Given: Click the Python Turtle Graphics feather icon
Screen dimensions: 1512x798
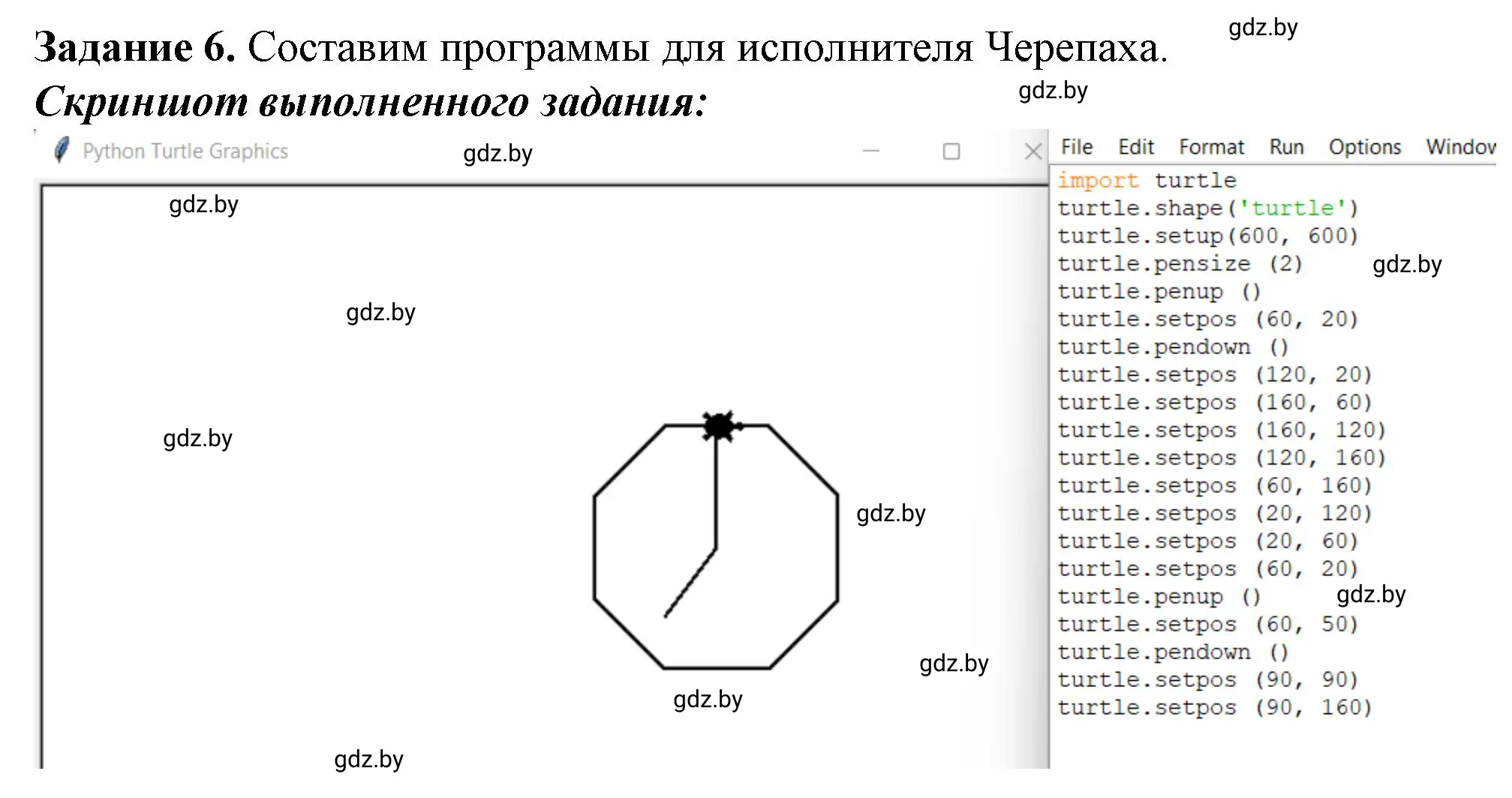Looking at the screenshot, I should pyautogui.click(x=62, y=150).
